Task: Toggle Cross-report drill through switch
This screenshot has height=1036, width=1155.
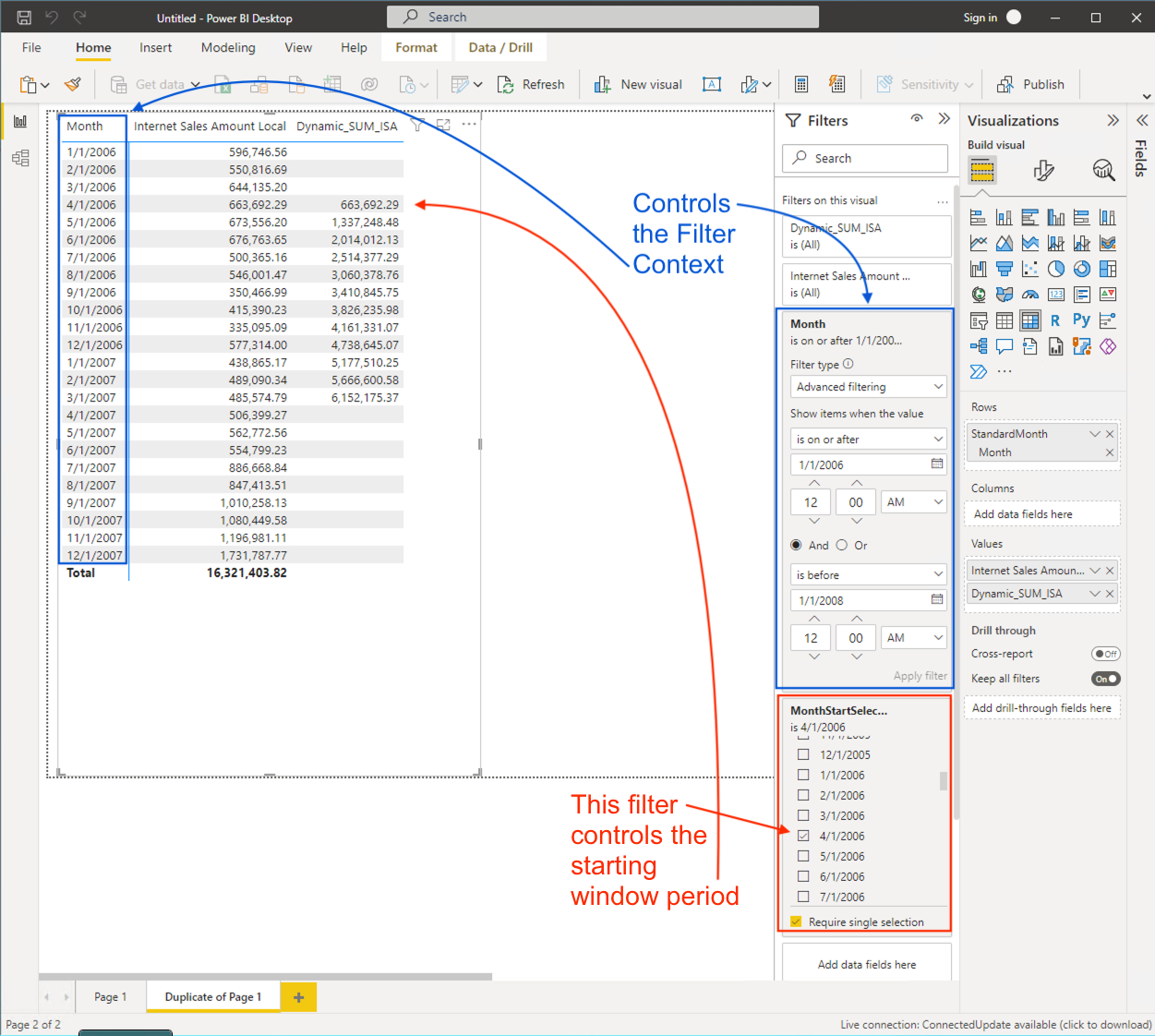Action: pos(1105,654)
